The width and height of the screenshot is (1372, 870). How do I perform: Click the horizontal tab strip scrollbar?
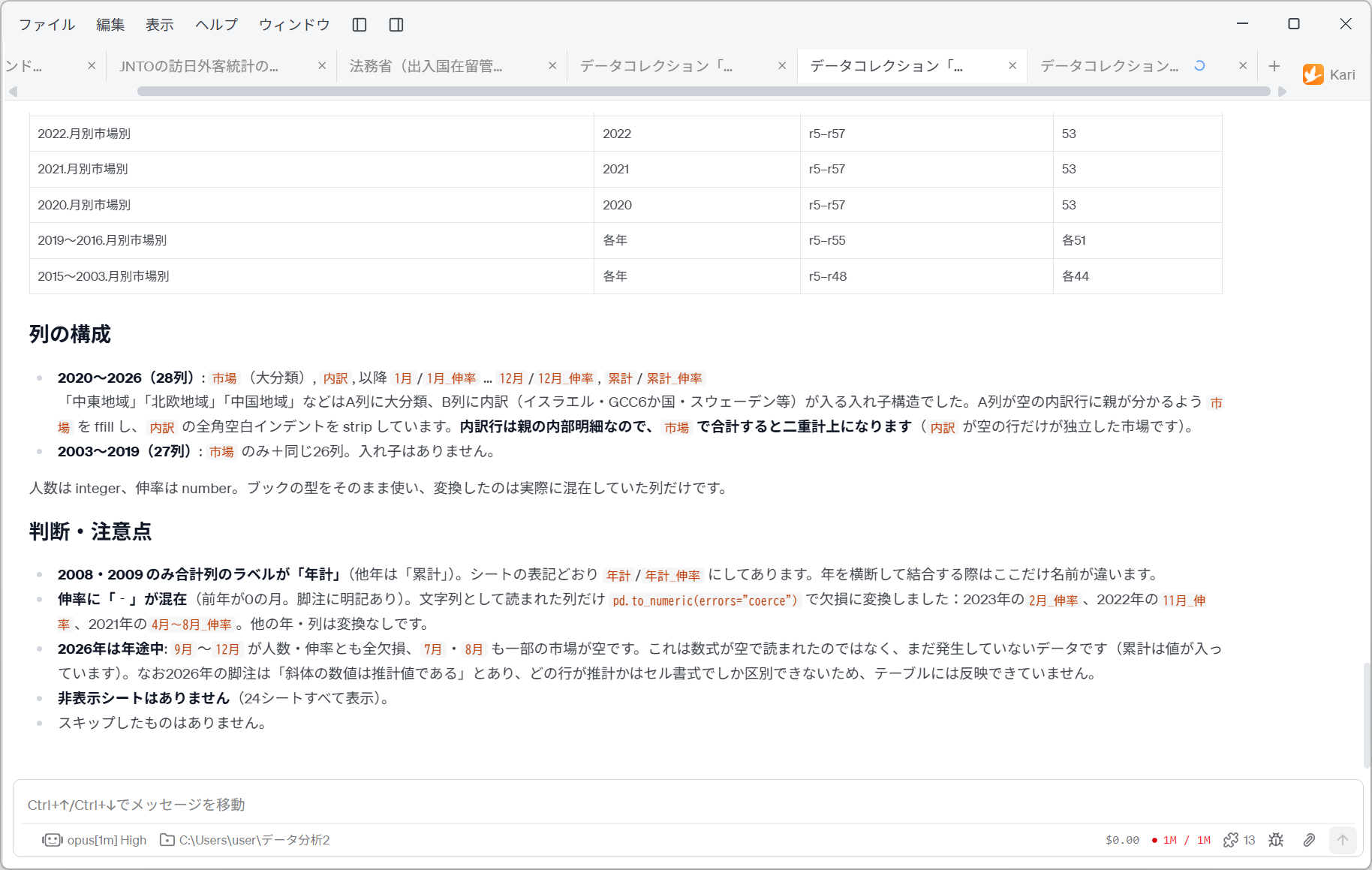[x=704, y=92]
